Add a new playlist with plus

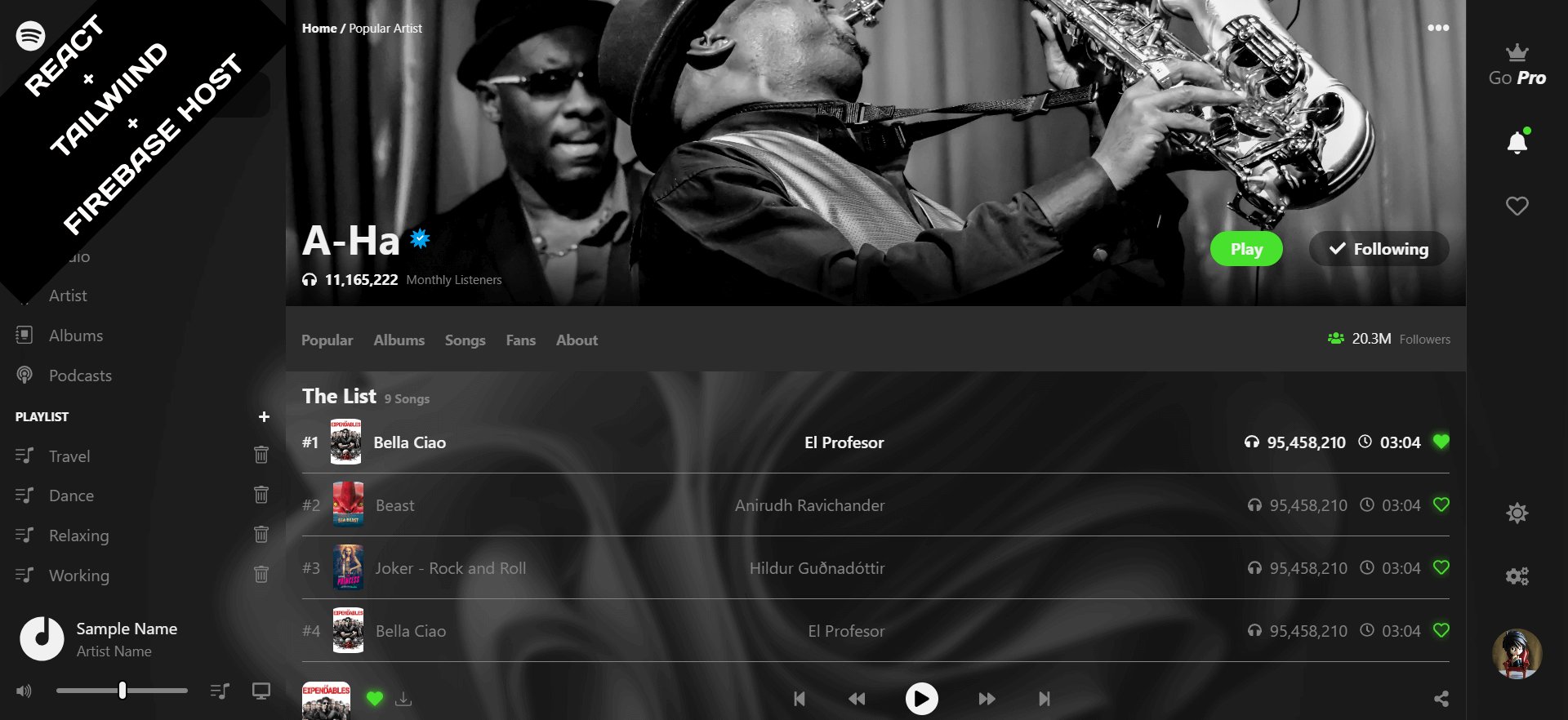[264, 416]
